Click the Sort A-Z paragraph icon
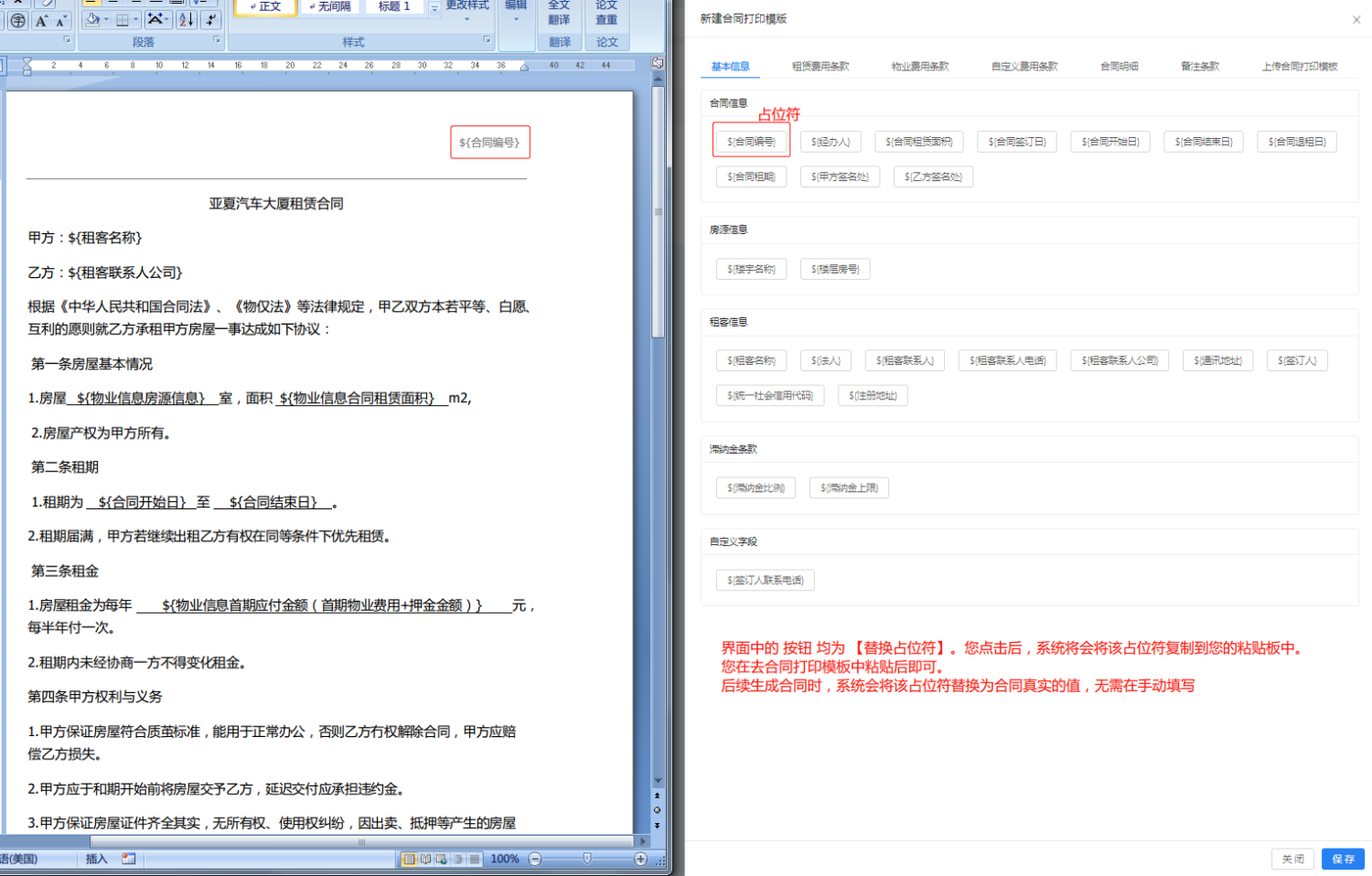Image resolution: width=1372 pixels, height=876 pixels. [186, 19]
